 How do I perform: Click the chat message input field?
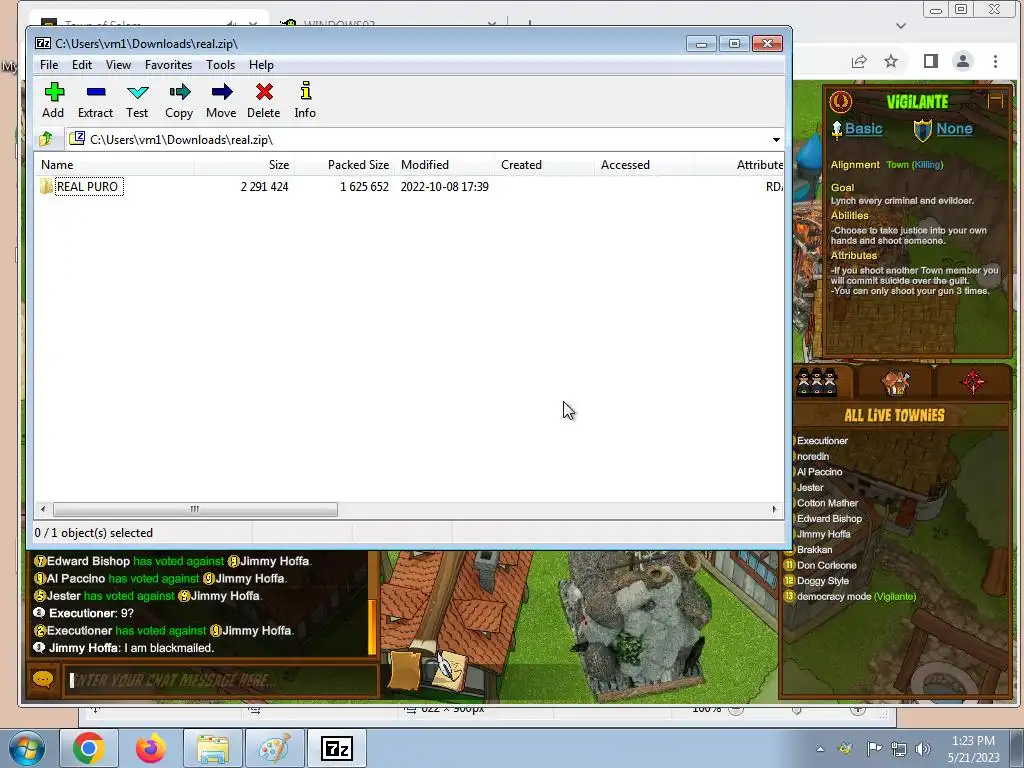(x=221, y=680)
